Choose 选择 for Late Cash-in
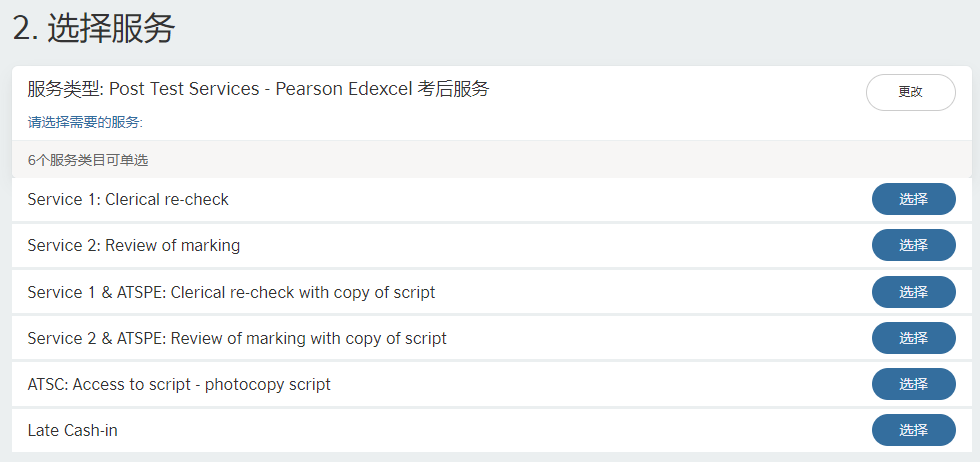The width and height of the screenshot is (980, 462). (914, 430)
